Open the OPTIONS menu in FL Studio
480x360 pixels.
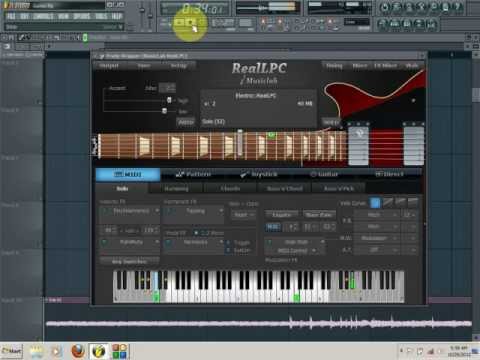coord(82,16)
